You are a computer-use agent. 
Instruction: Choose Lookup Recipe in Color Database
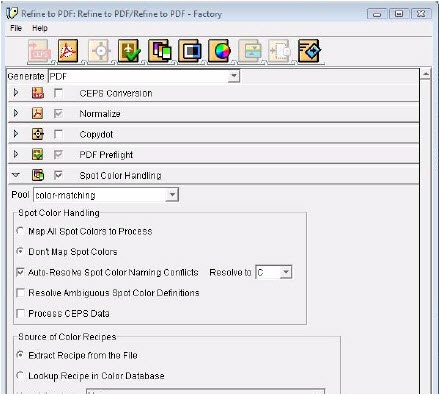click(21, 376)
